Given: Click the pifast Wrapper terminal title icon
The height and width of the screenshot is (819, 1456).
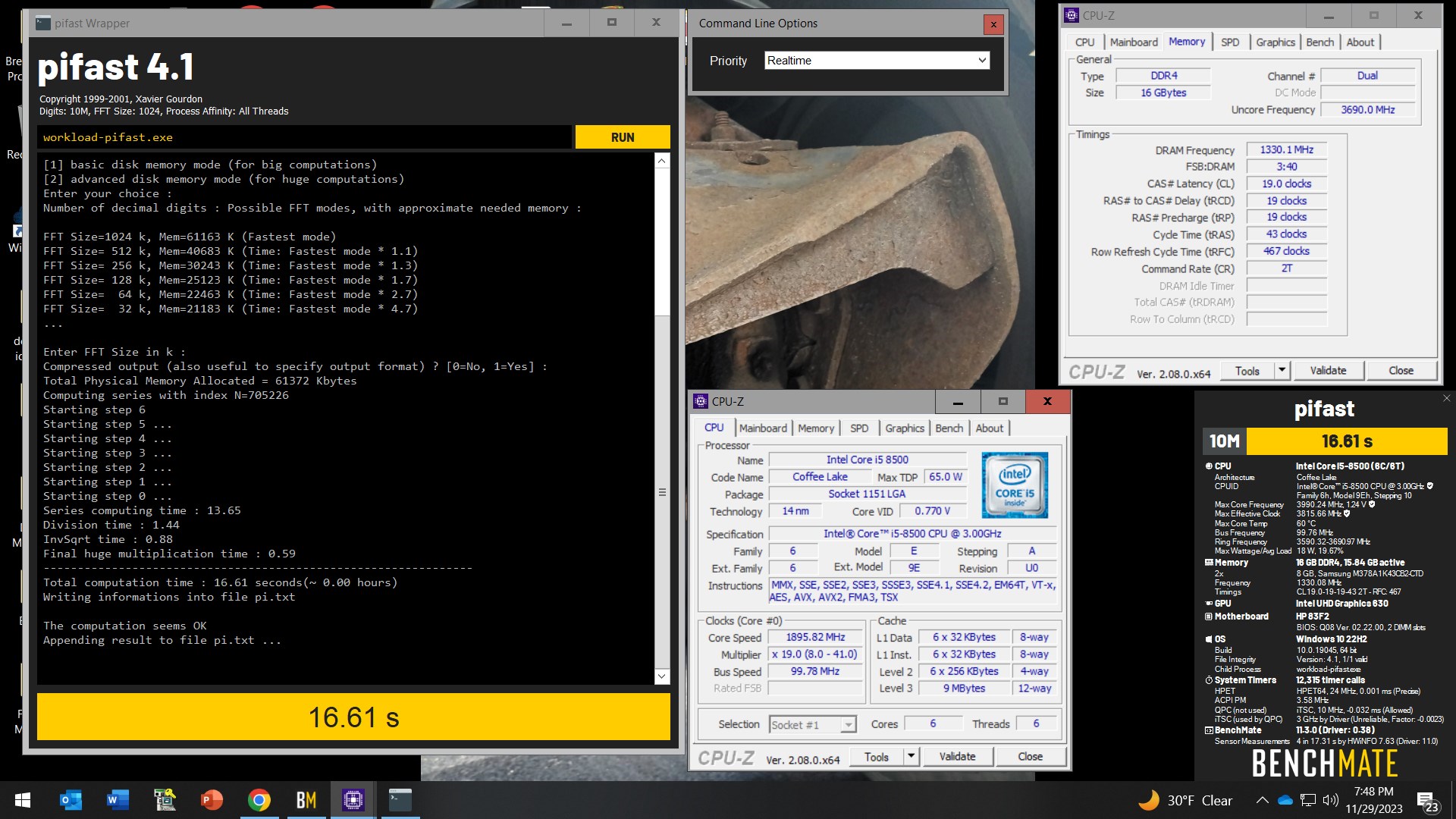Looking at the screenshot, I should click(x=43, y=24).
